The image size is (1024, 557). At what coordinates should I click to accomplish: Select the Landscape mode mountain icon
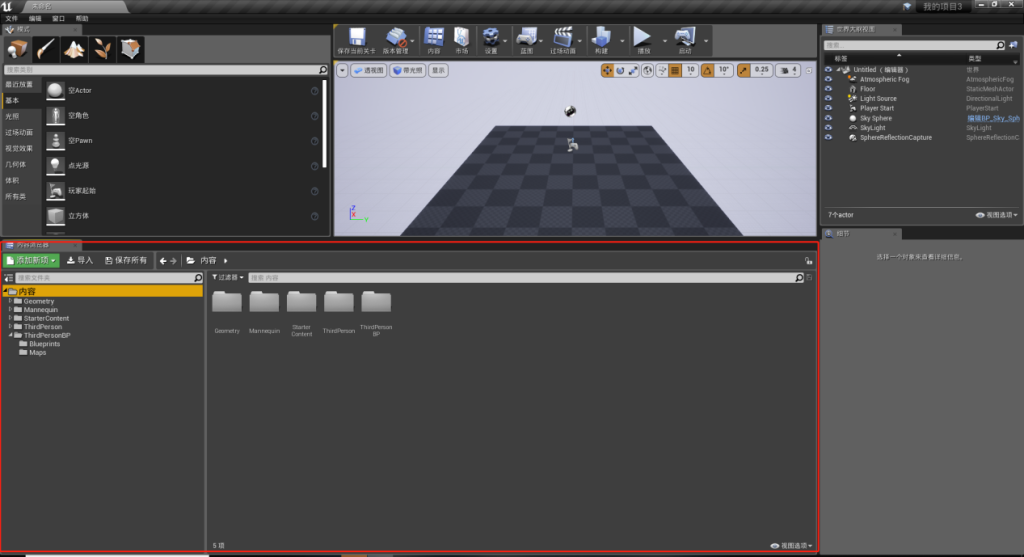[74, 49]
